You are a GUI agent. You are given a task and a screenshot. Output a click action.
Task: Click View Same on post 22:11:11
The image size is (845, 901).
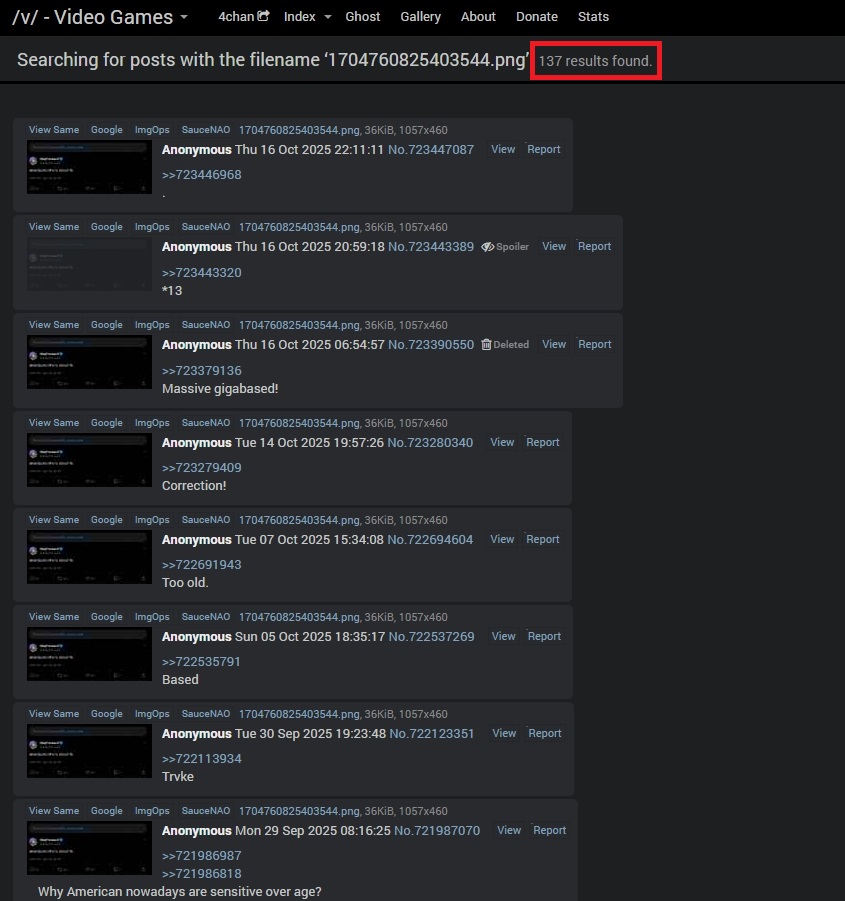tap(54, 130)
